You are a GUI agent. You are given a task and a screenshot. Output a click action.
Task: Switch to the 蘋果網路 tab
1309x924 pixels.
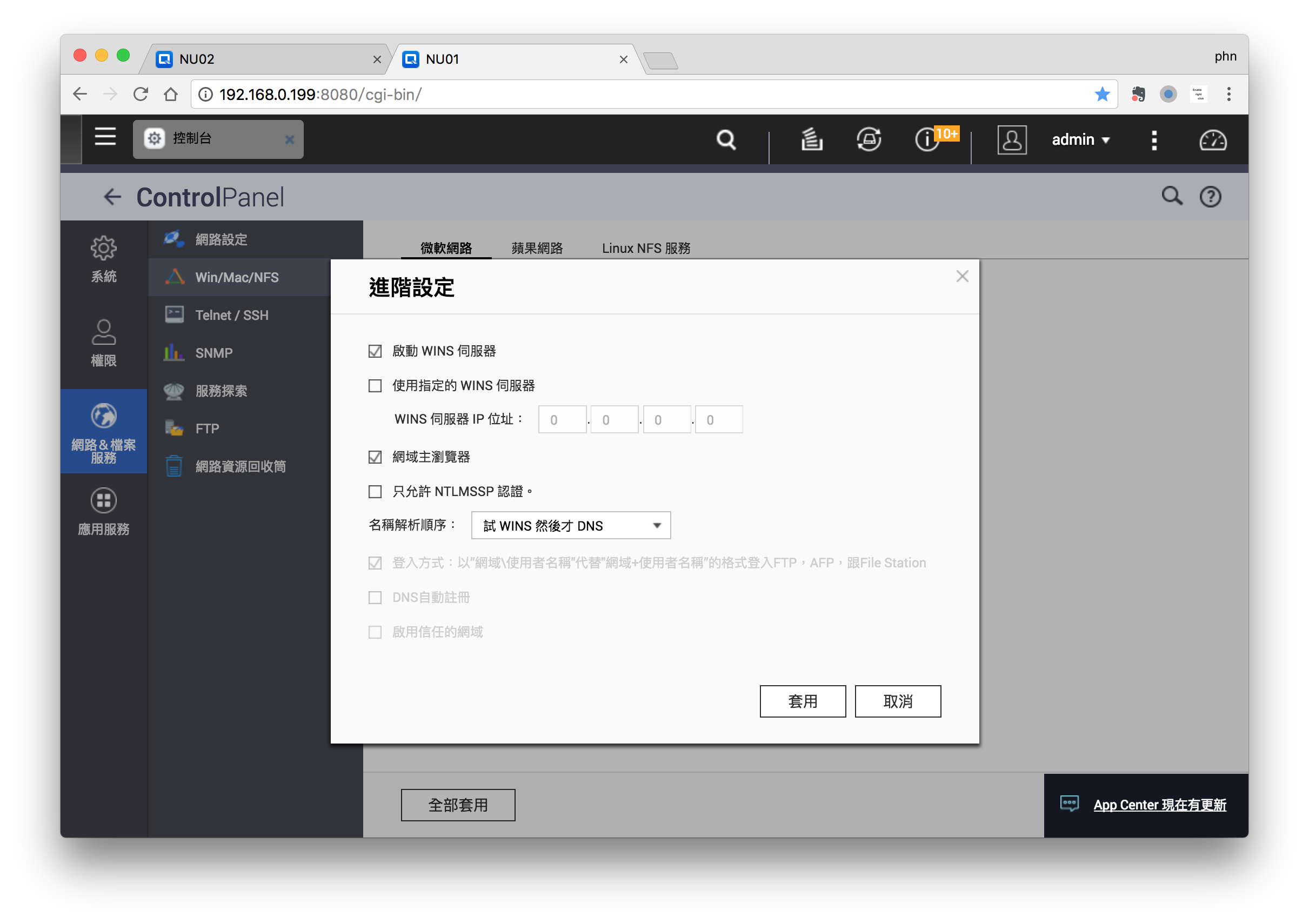pyautogui.click(x=537, y=249)
